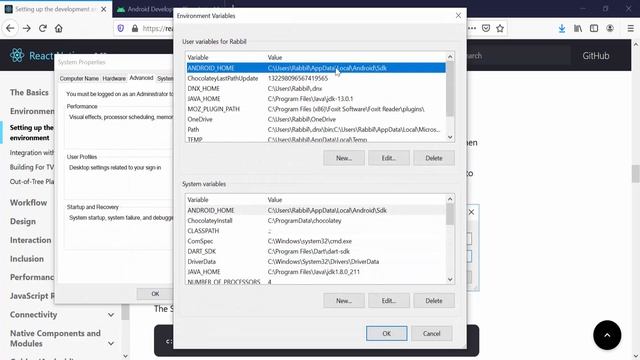Viewport: 640px width, 360px height.
Task: Close the Environment Variables dialog
Action: coord(458,16)
